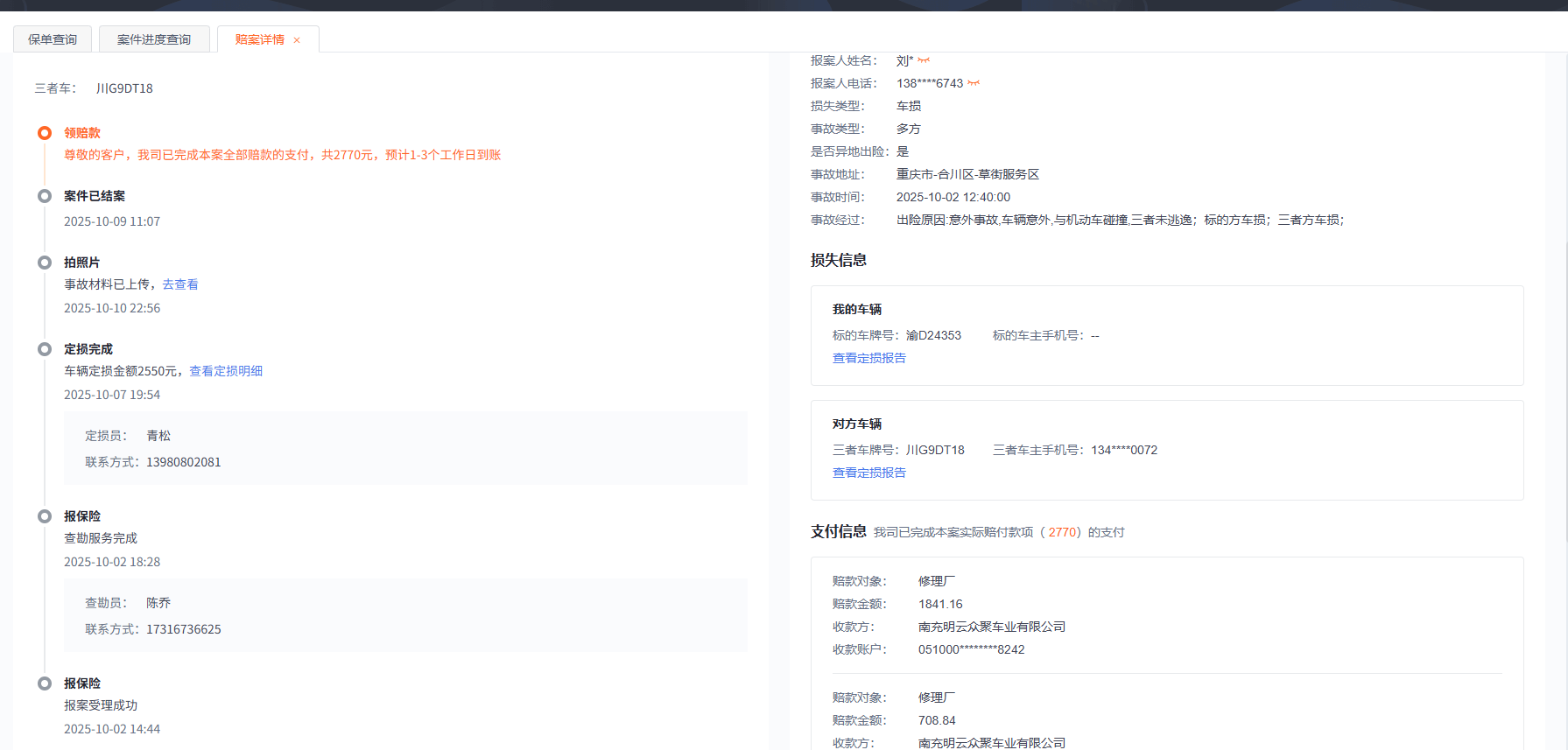This screenshot has width=1568, height=750.
Task: Click the orange 2770 amount in 支付信息
Action: point(1062,532)
